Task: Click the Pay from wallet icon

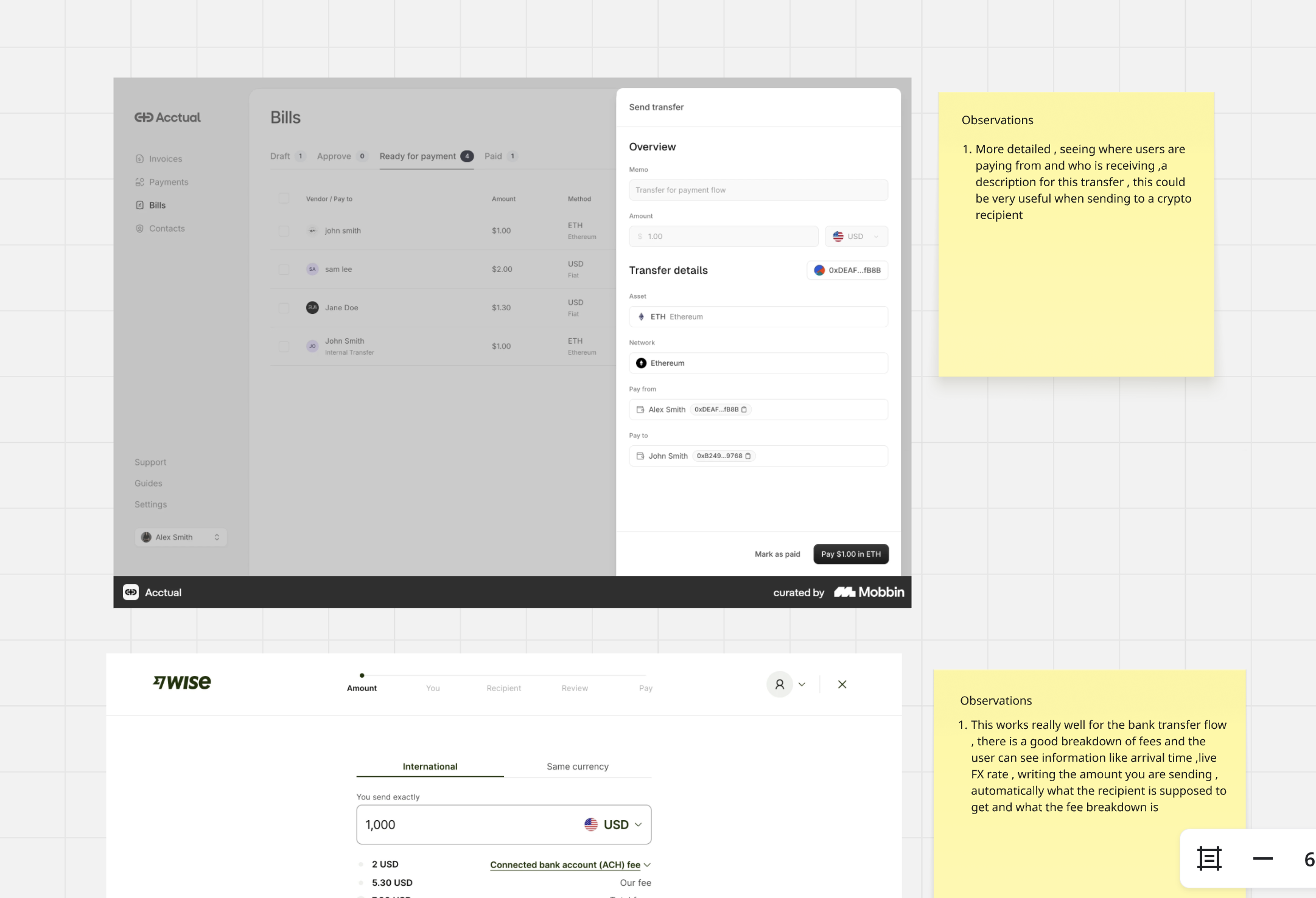Action: pyautogui.click(x=640, y=409)
